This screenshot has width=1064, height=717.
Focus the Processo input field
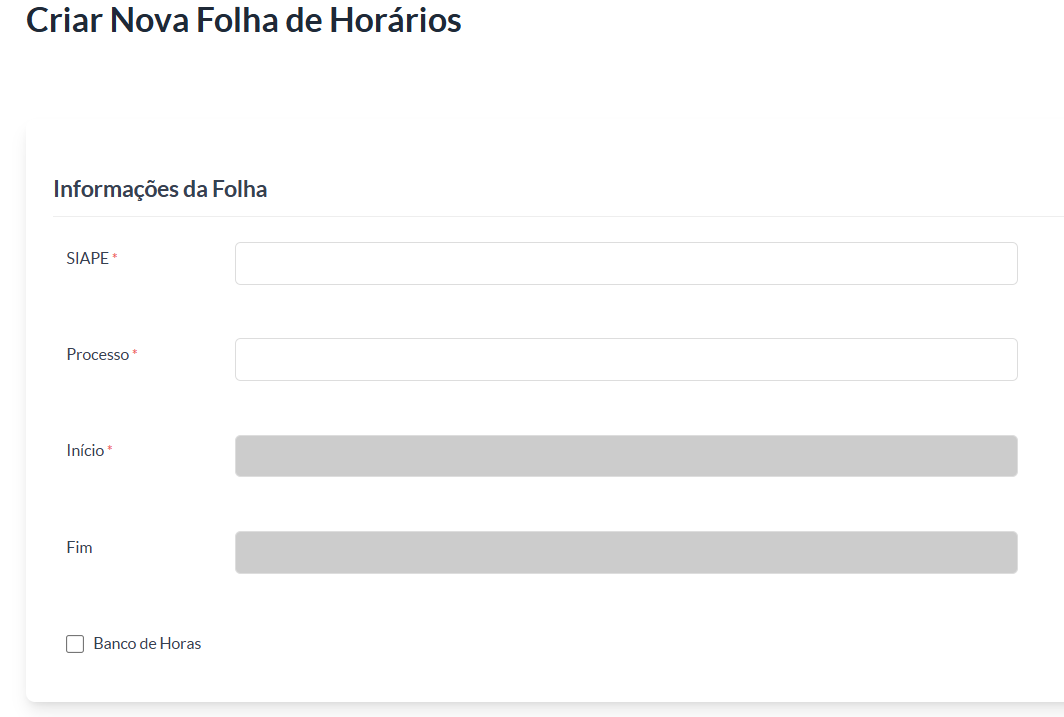coord(626,360)
